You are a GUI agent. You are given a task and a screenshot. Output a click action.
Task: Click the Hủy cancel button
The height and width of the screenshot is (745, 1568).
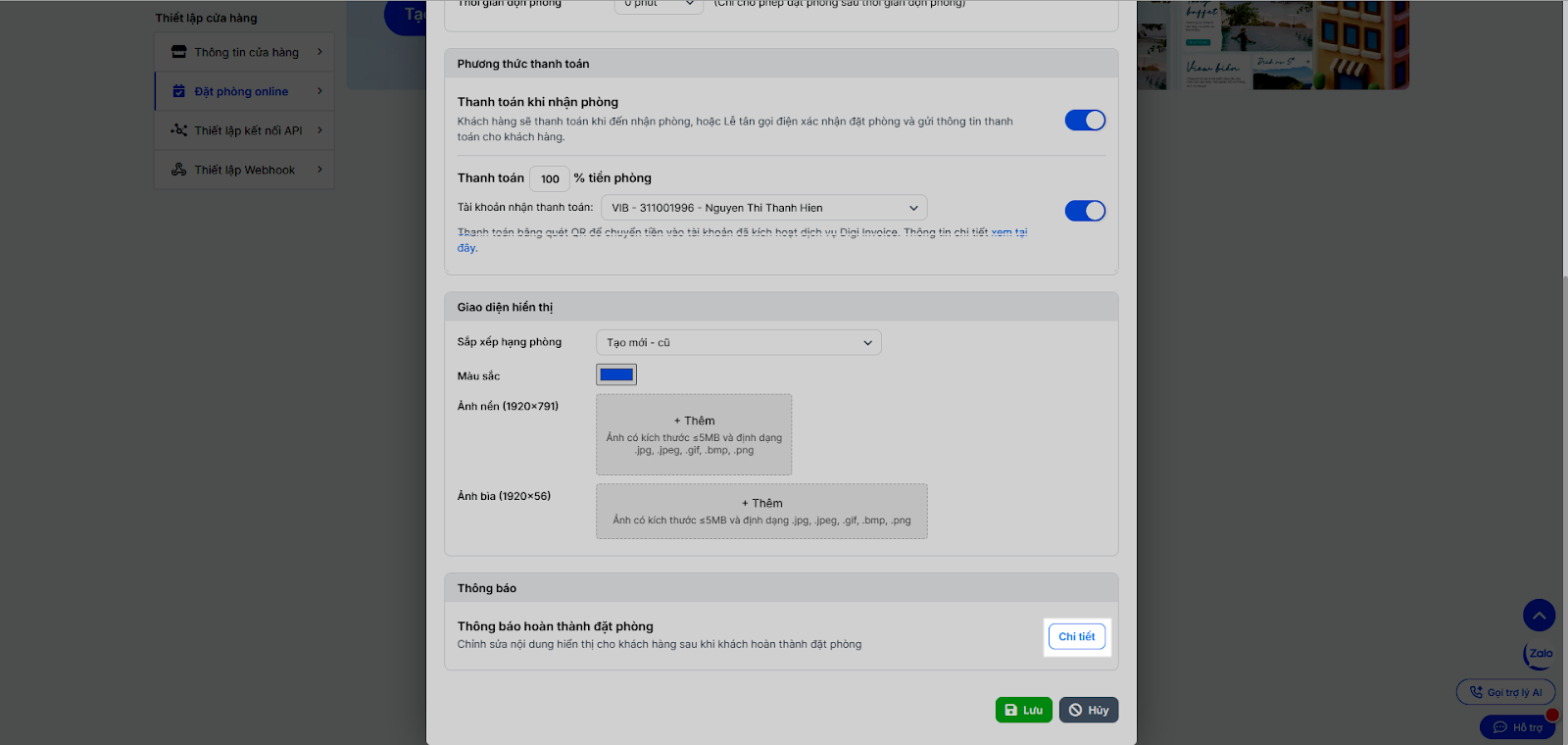[1088, 710]
